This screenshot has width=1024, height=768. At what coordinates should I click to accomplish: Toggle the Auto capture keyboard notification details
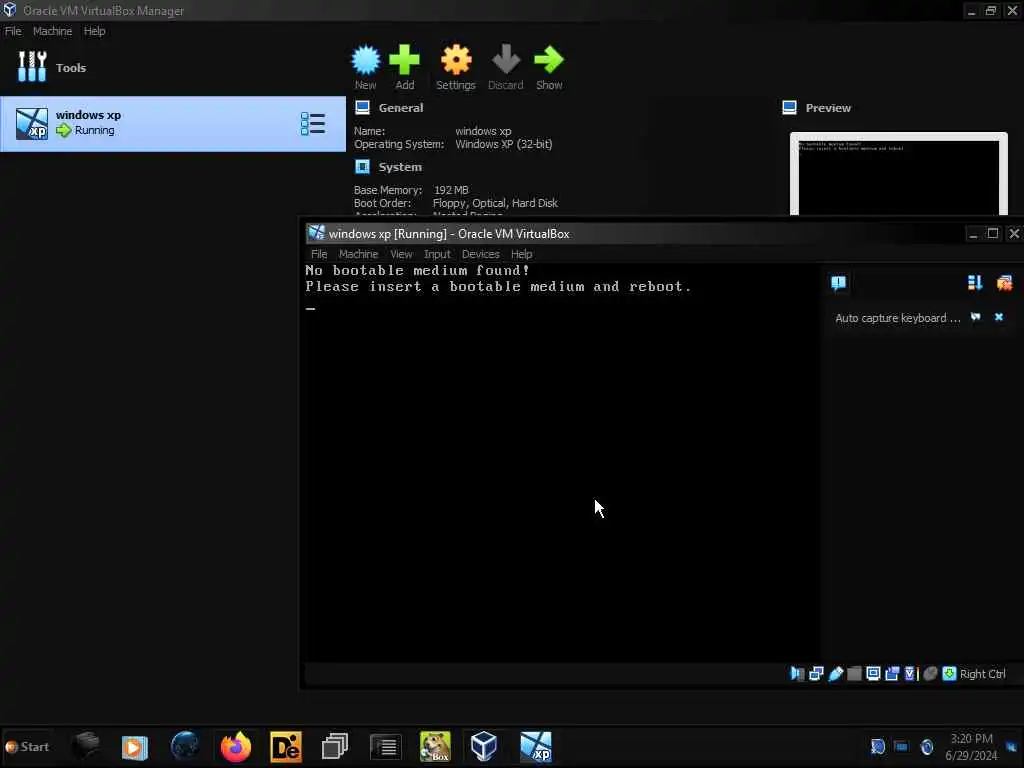(976, 317)
